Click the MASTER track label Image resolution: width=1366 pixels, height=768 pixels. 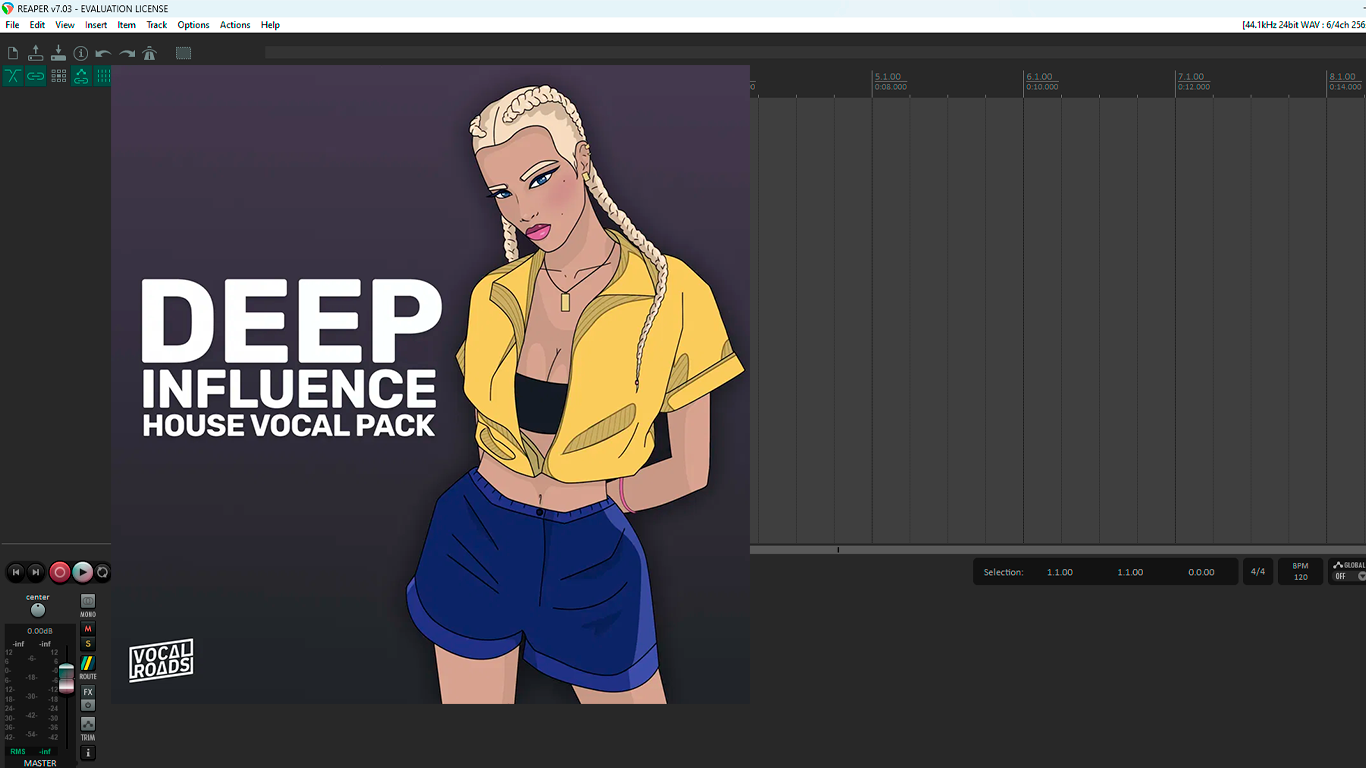pyautogui.click(x=40, y=763)
